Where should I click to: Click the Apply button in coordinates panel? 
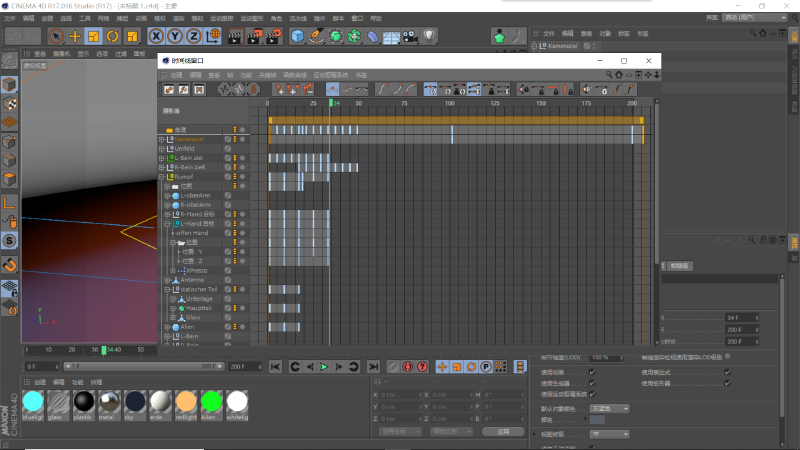click(x=504, y=432)
